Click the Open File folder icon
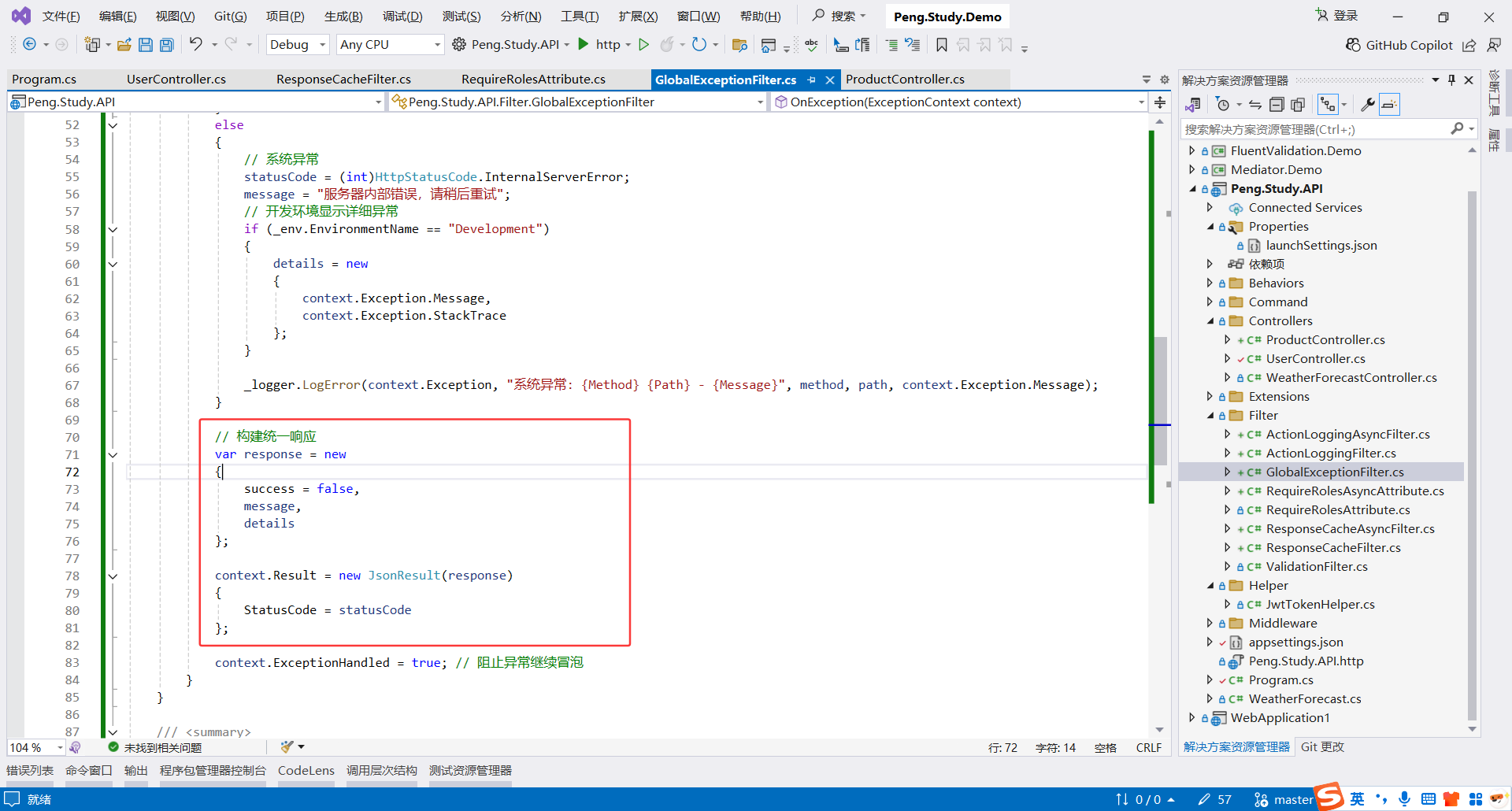This screenshot has width=1512, height=811. pyautogui.click(x=124, y=45)
